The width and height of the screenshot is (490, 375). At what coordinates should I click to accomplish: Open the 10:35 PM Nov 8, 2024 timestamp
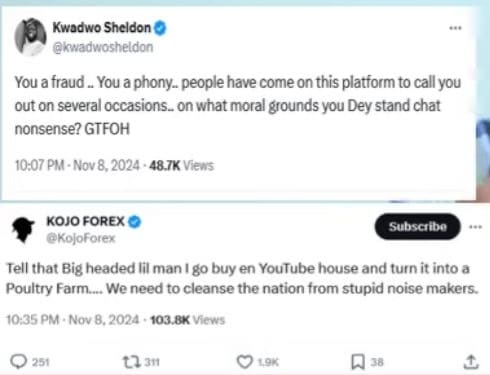click(73, 320)
